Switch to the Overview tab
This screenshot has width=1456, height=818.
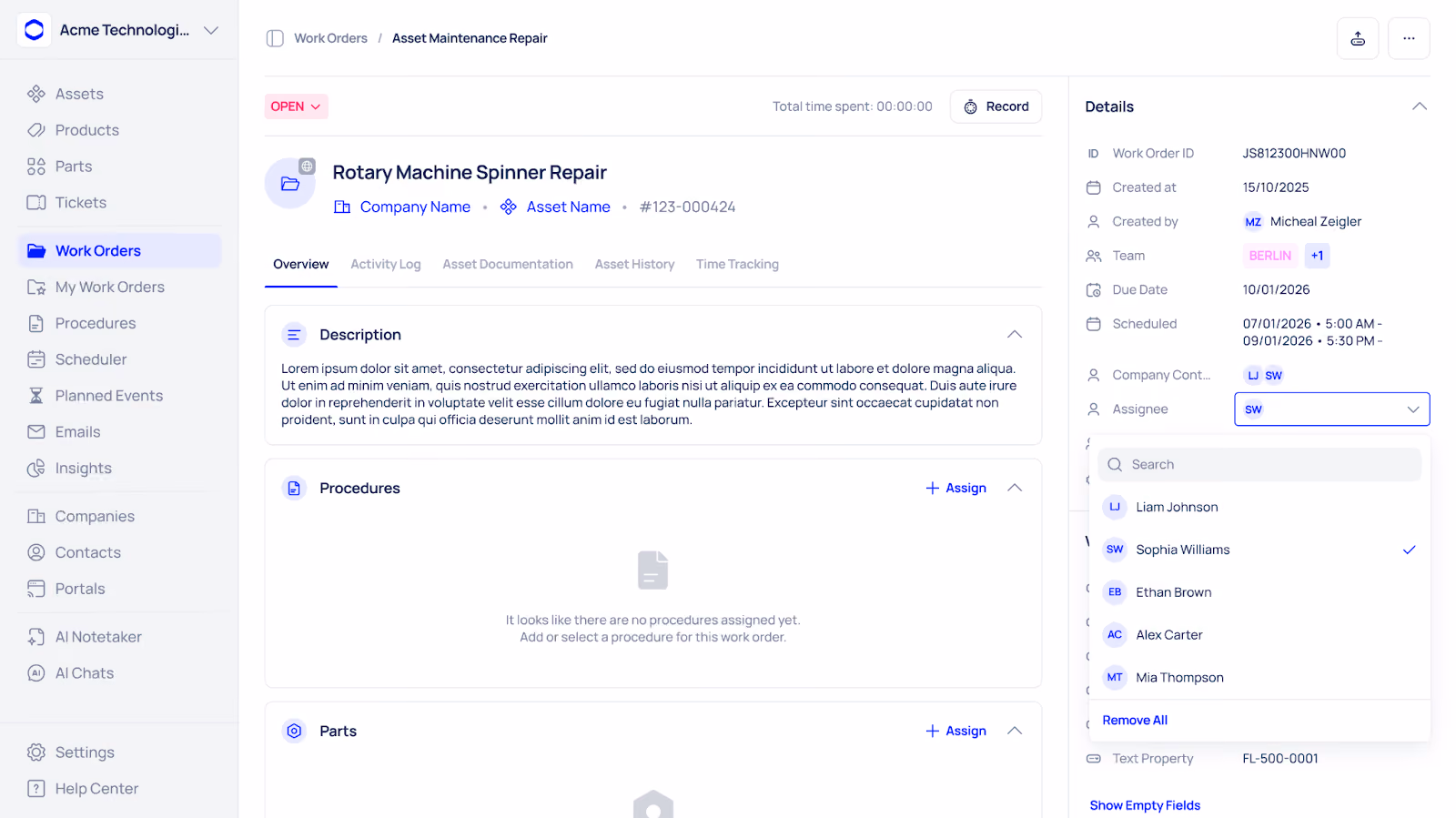tap(301, 264)
